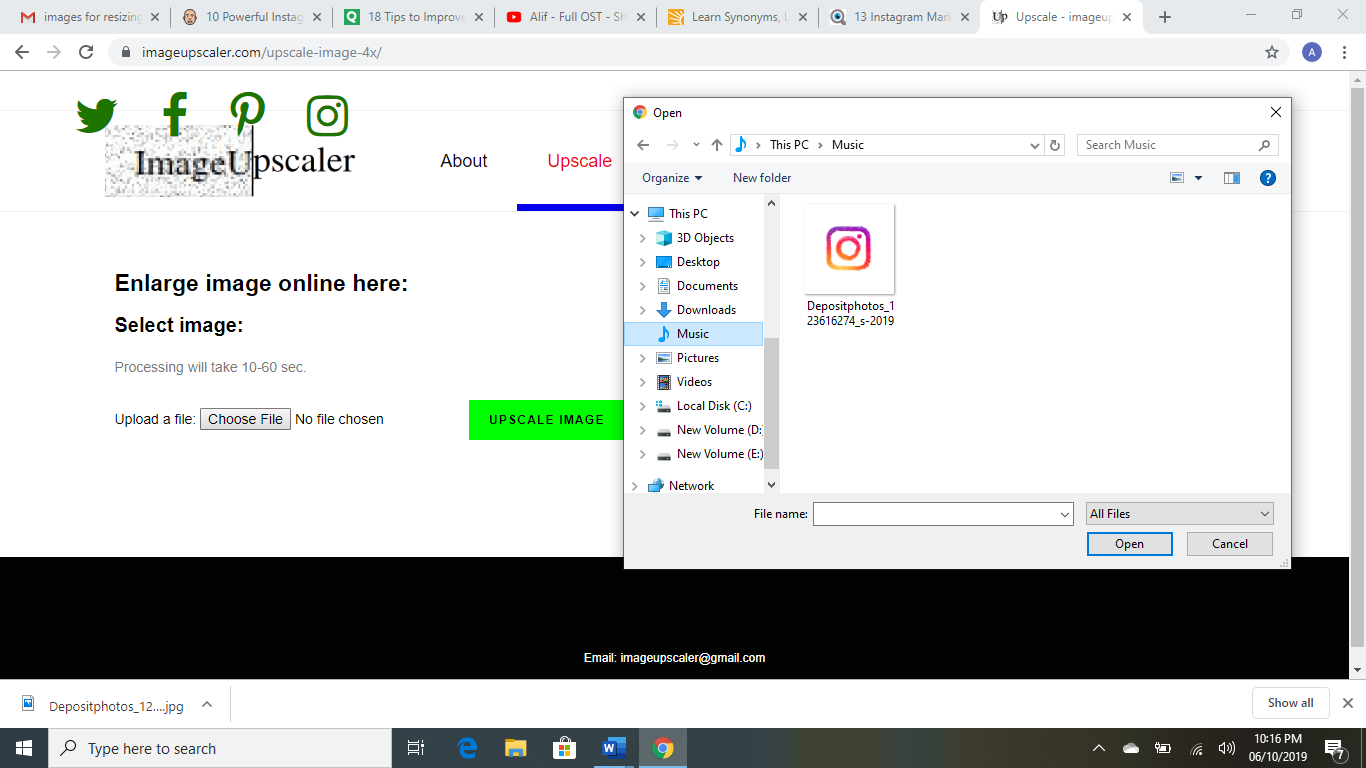Expand the Network tree node
The image size is (1366, 768).
634,486
